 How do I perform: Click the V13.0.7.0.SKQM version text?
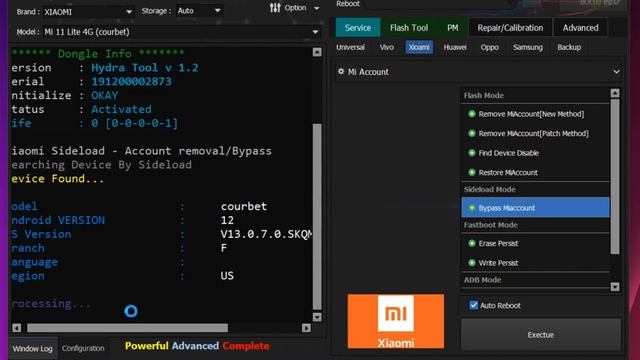coord(266,234)
